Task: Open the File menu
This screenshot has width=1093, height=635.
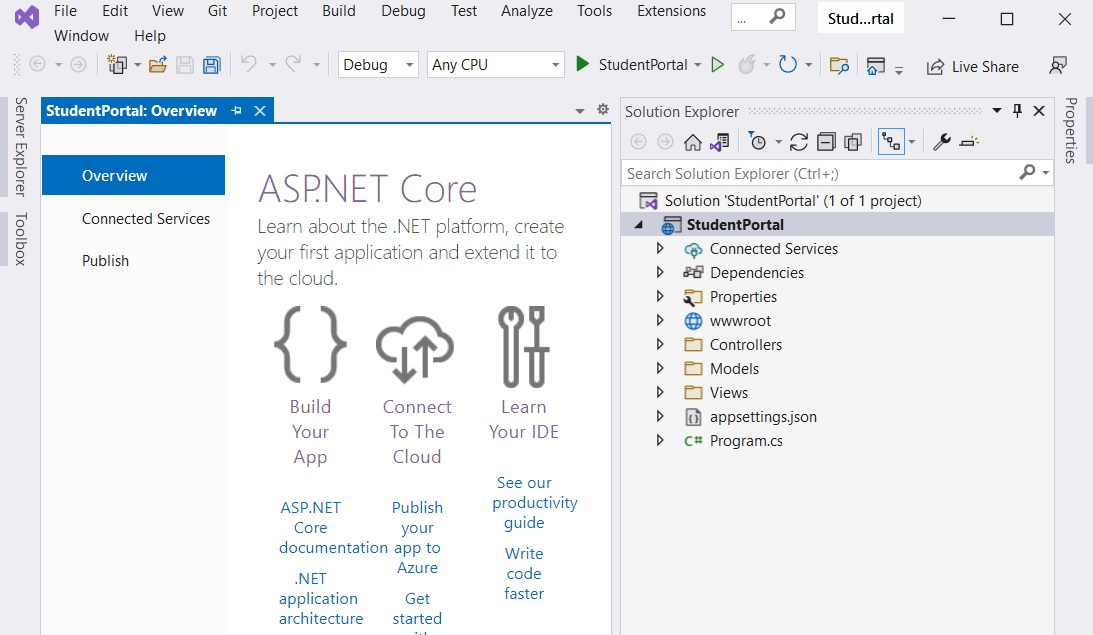Action: tap(65, 11)
